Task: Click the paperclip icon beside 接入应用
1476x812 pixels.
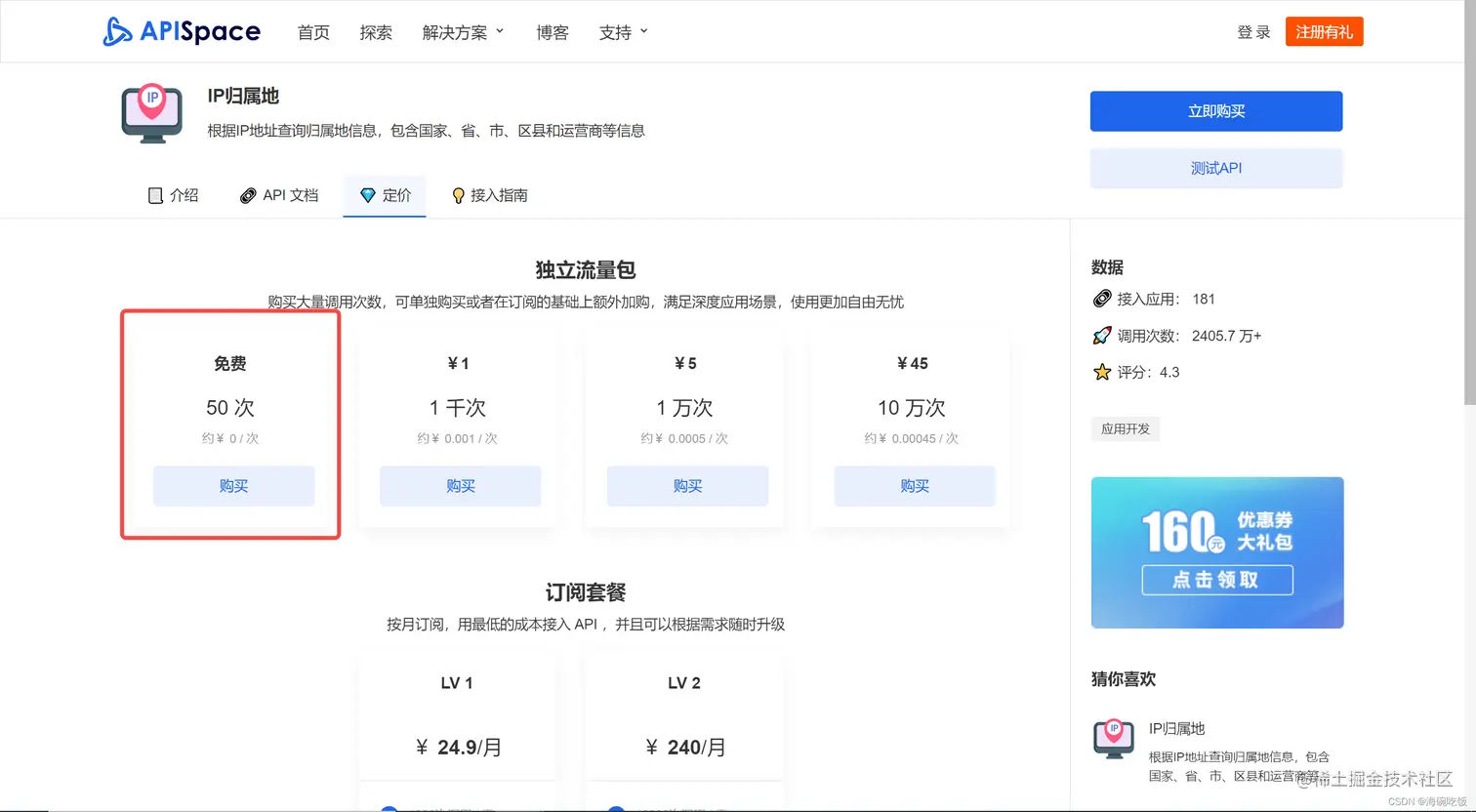Action: coord(1102,299)
